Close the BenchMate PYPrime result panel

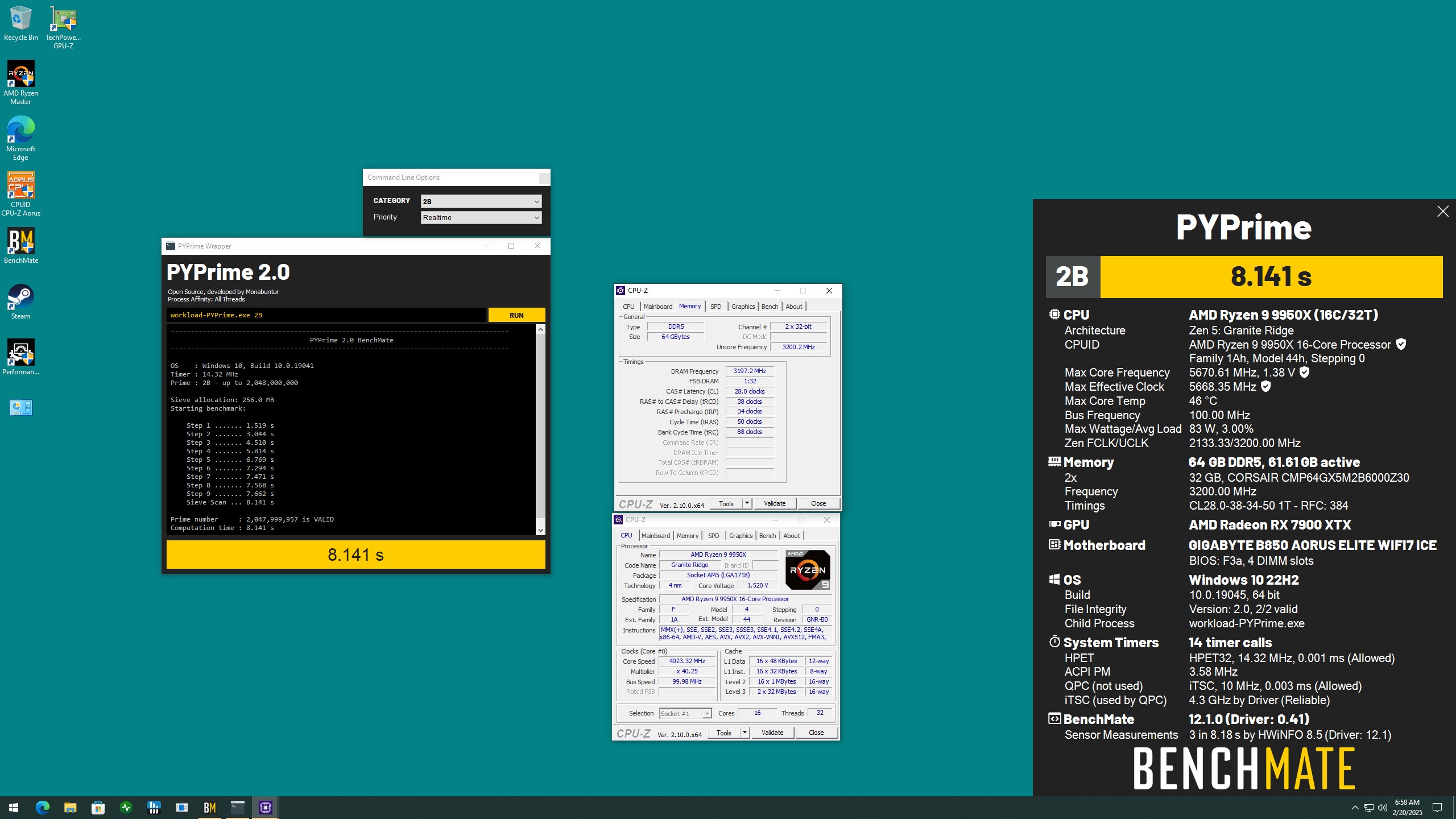pyautogui.click(x=1442, y=212)
